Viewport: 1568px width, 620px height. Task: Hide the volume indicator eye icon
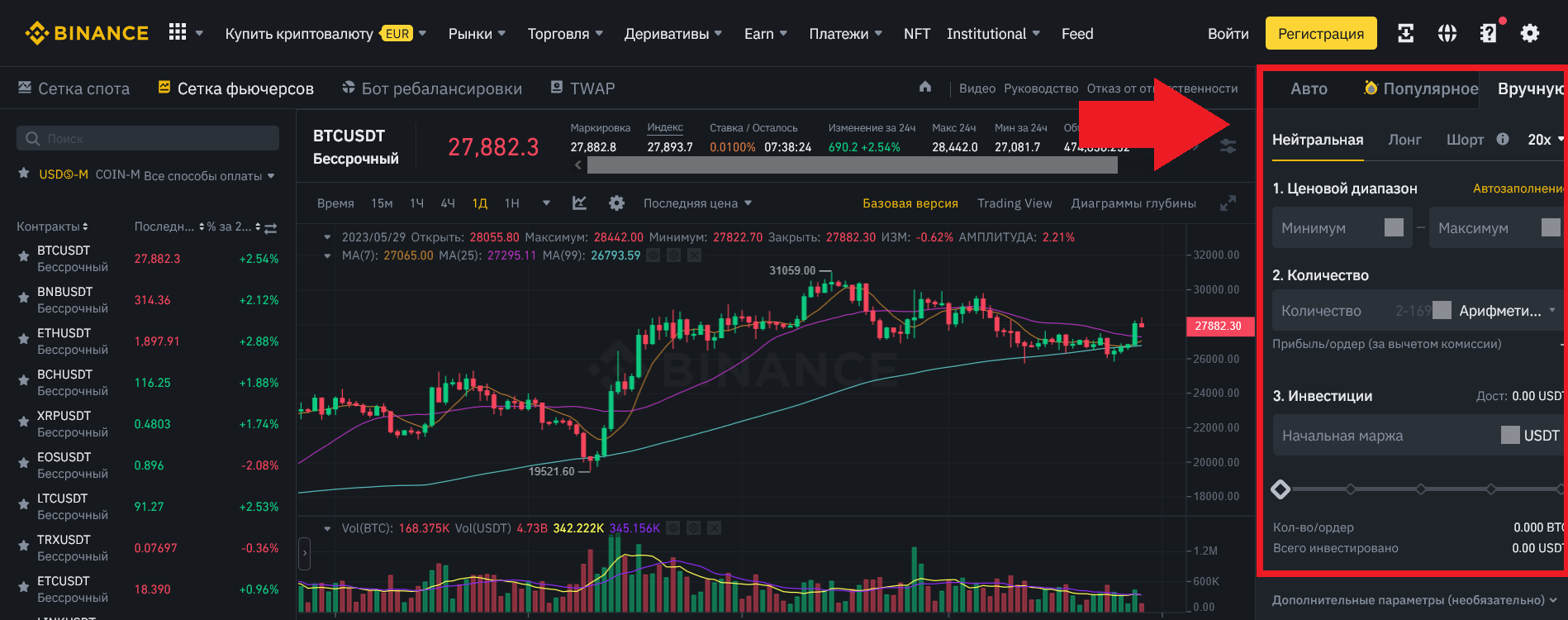pyautogui.click(x=673, y=527)
